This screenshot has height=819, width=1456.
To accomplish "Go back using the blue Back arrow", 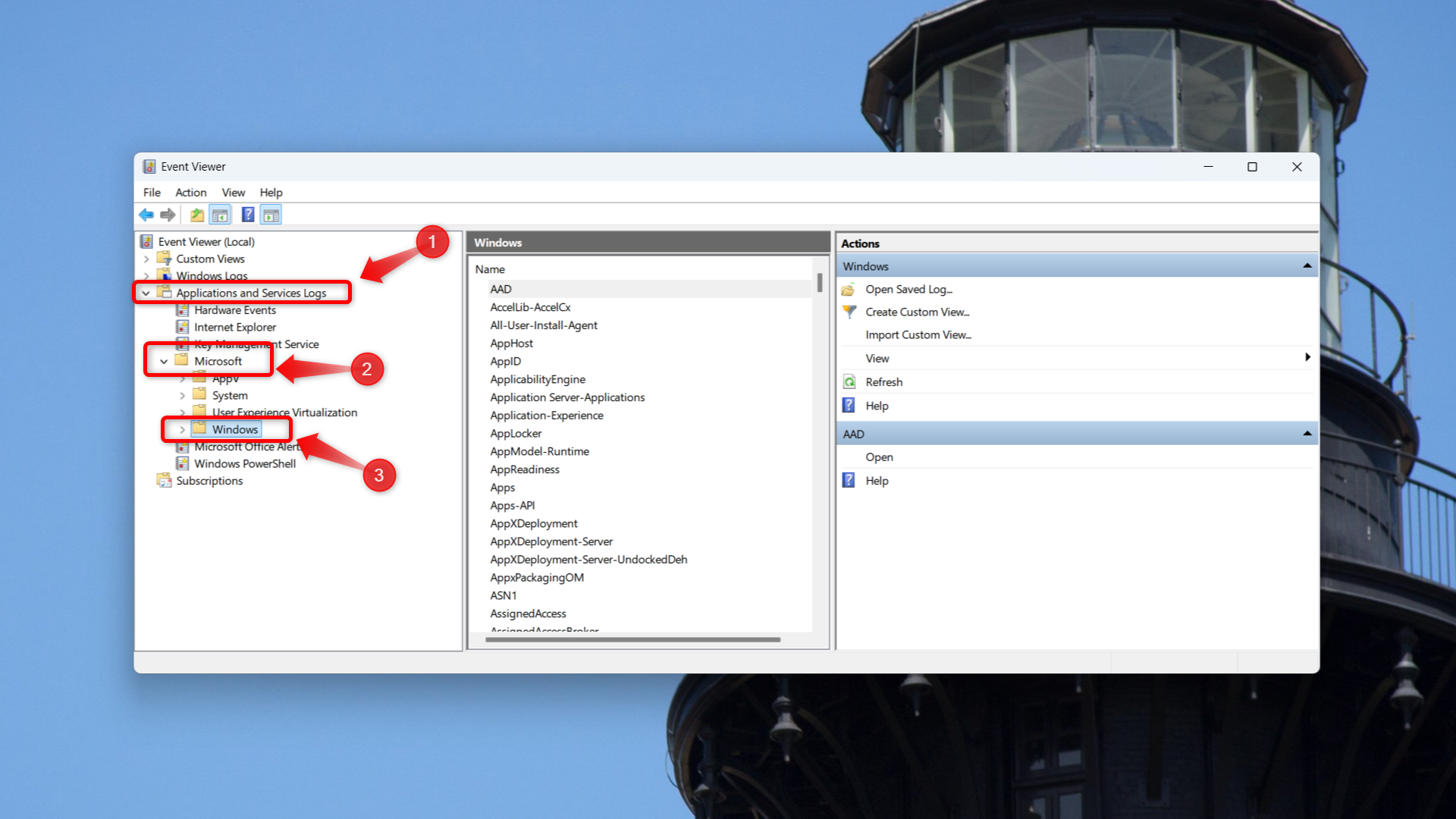I will pos(146,215).
